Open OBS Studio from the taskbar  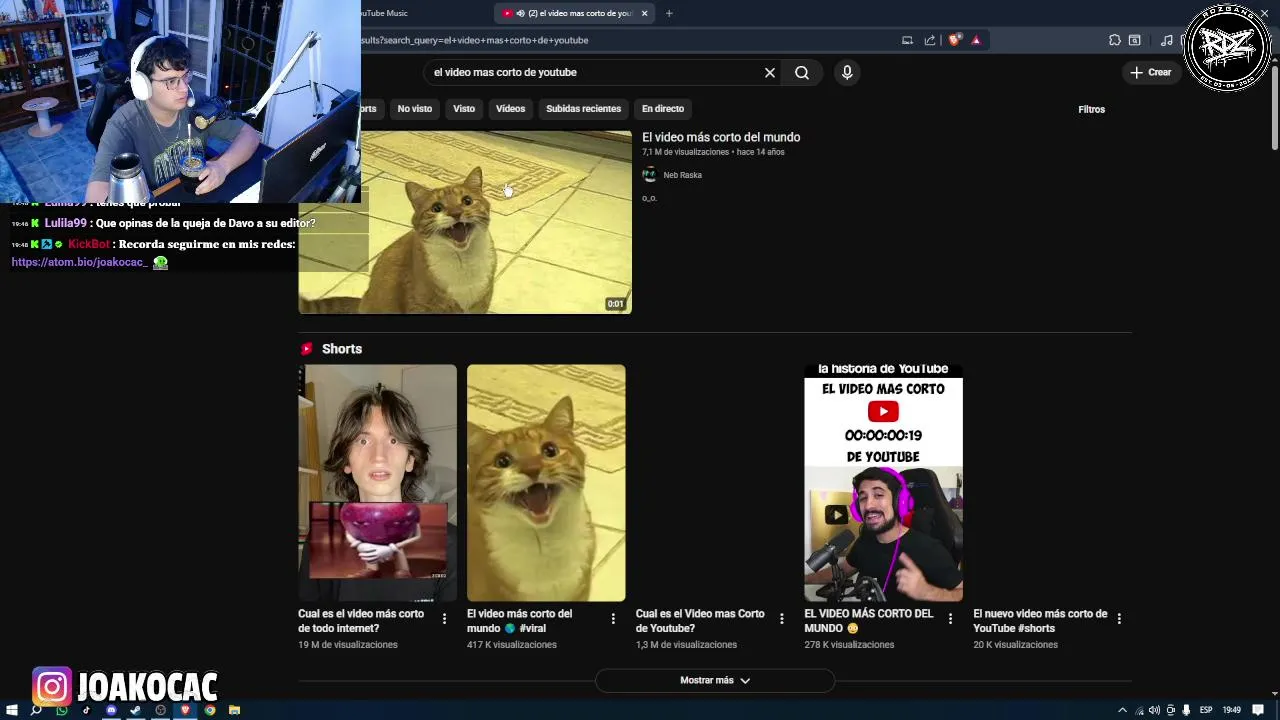pyautogui.click(x=160, y=710)
